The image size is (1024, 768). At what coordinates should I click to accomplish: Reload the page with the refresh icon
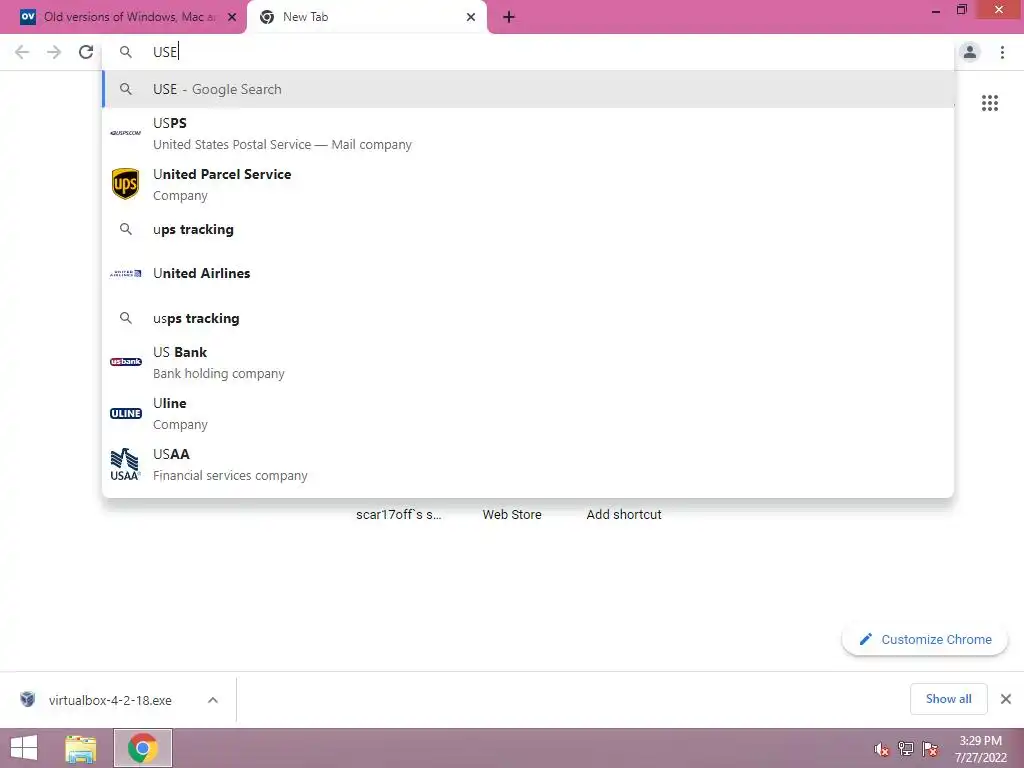coord(86,52)
